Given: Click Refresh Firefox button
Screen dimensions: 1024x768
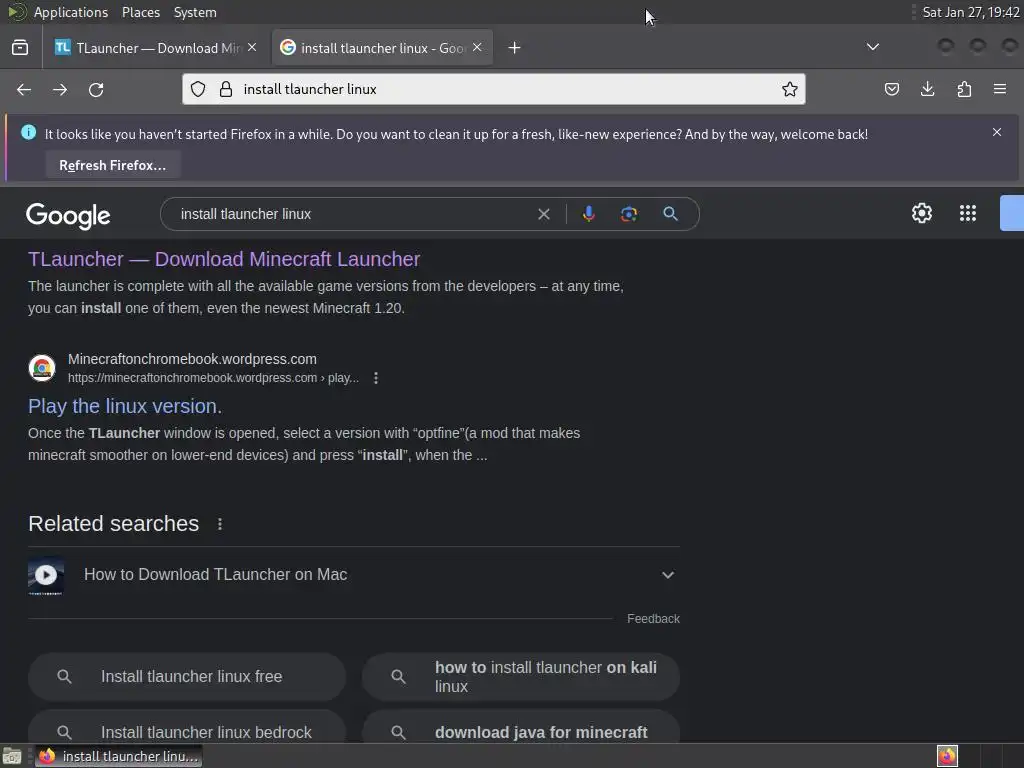Looking at the screenshot, I should pos(112,165).
